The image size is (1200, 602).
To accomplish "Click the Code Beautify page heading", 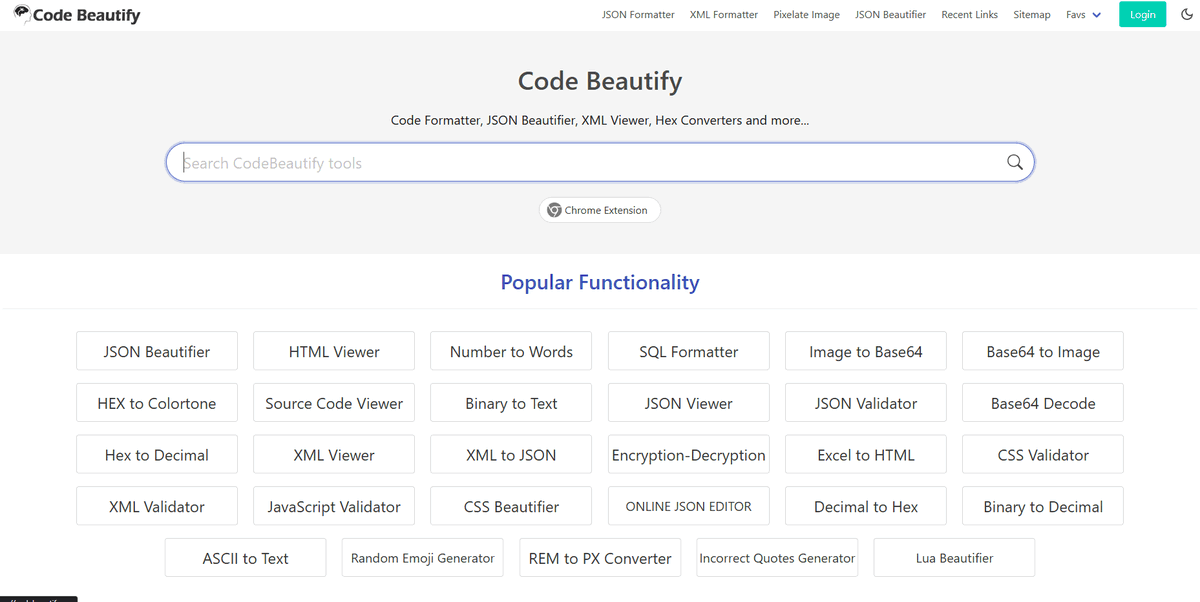I will [600, 81].
